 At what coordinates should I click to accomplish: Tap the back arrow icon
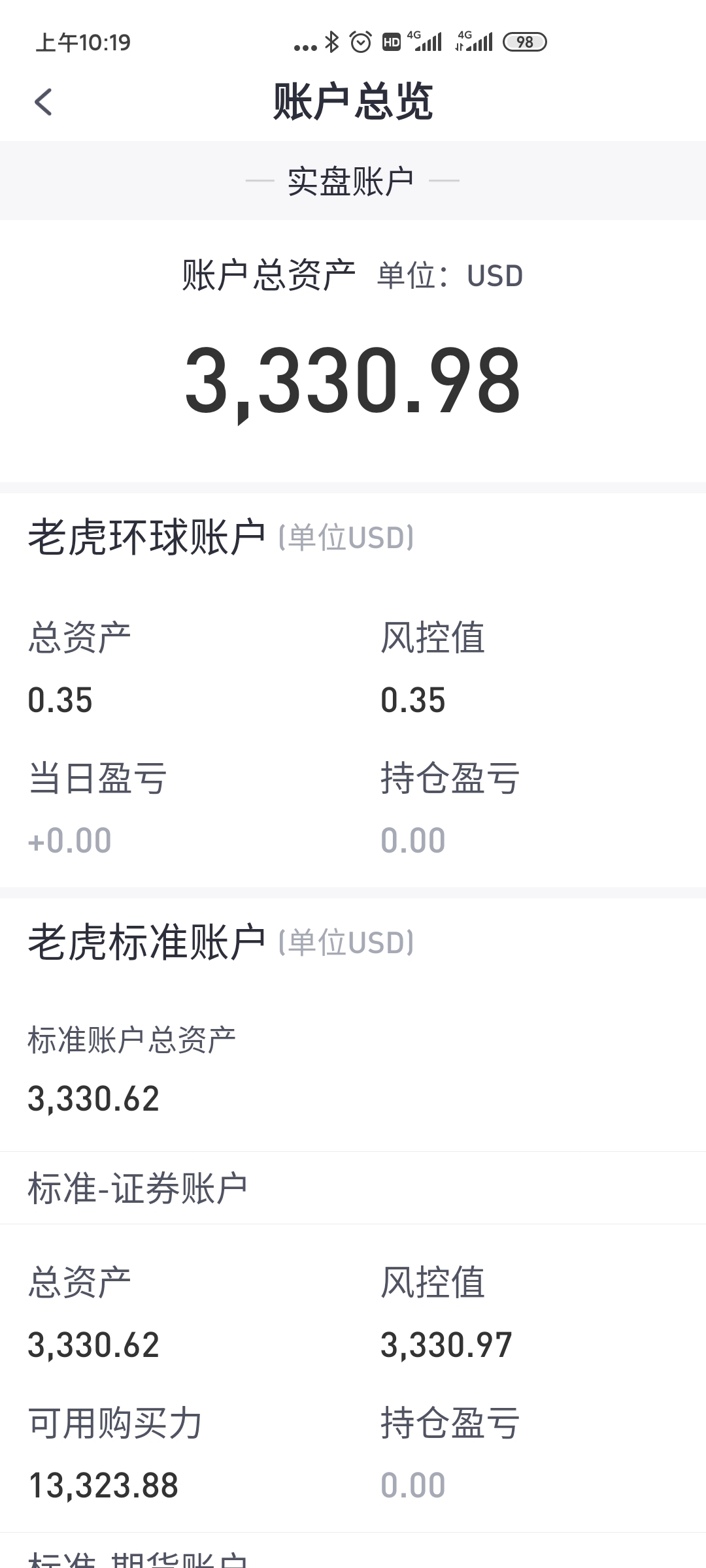(43, 102)
